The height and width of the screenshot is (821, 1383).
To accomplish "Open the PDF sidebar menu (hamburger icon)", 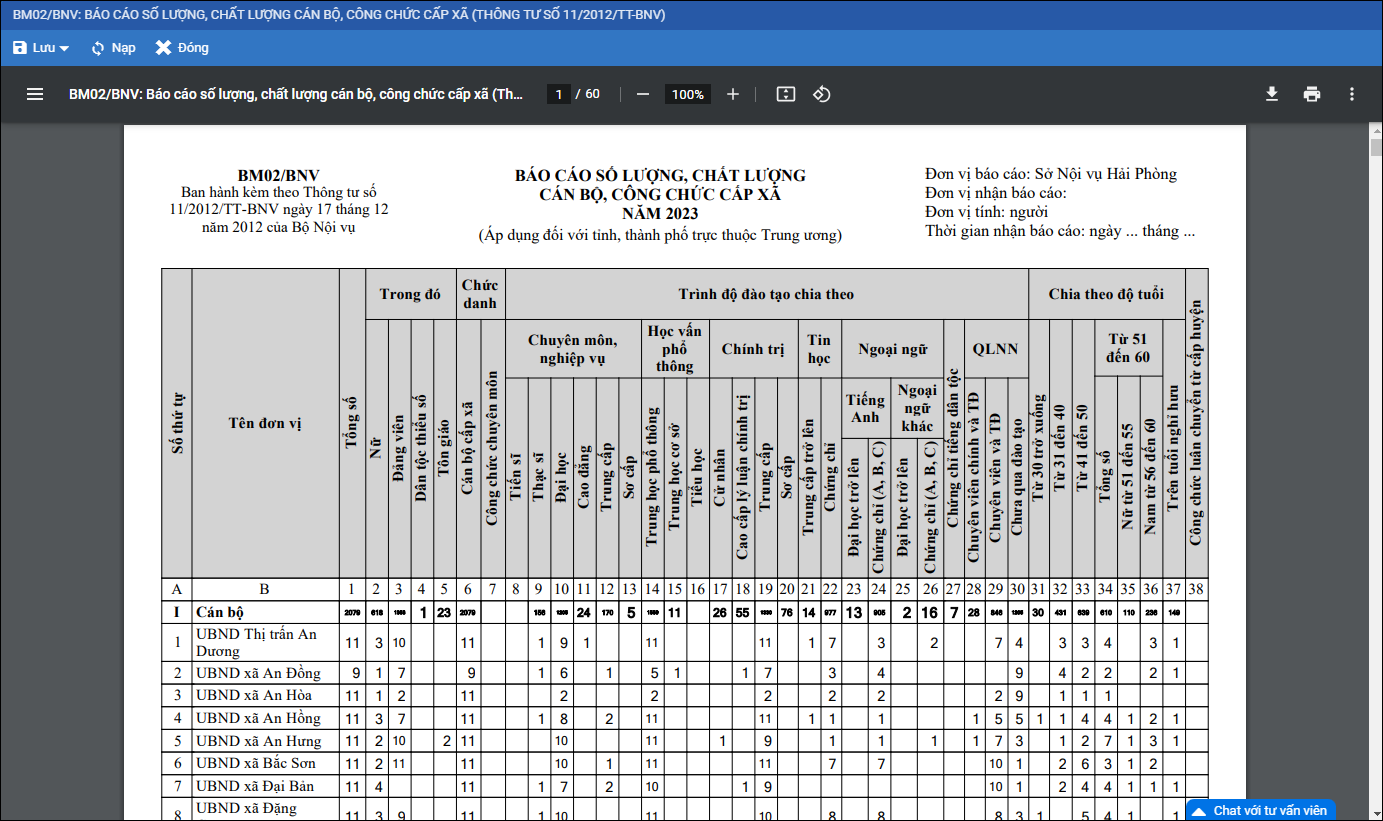I will pyautogui.click(x=35, y=94).
